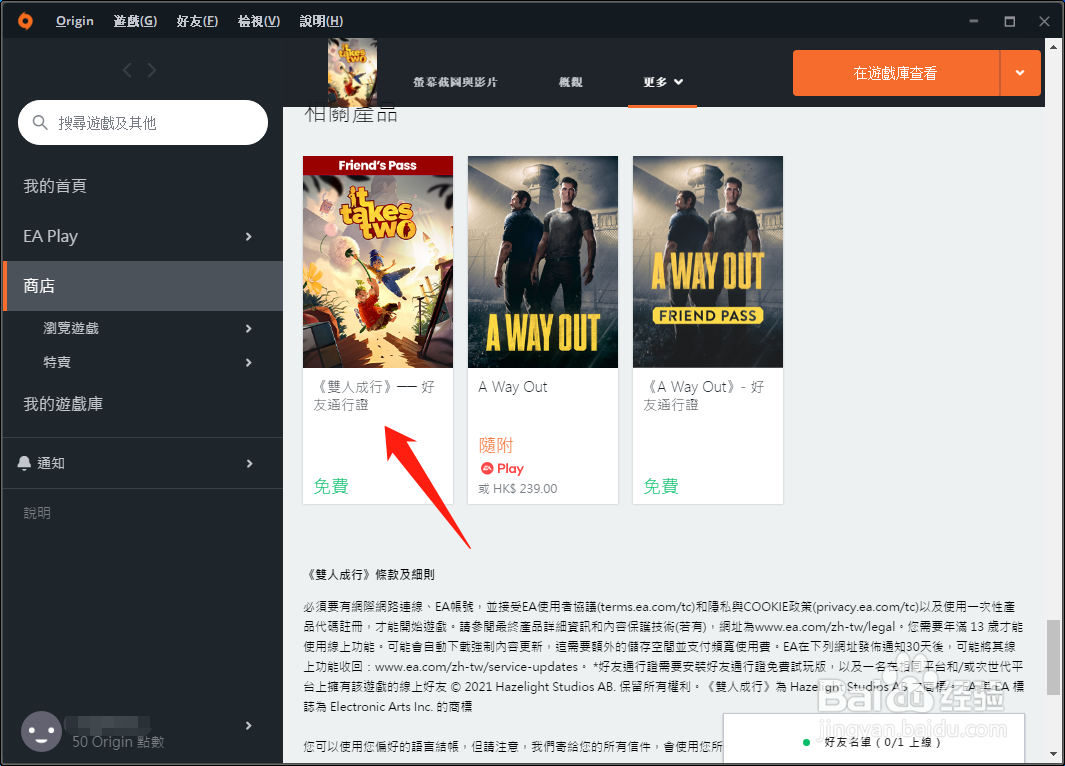Minimize the Origin window

(973, 21)
